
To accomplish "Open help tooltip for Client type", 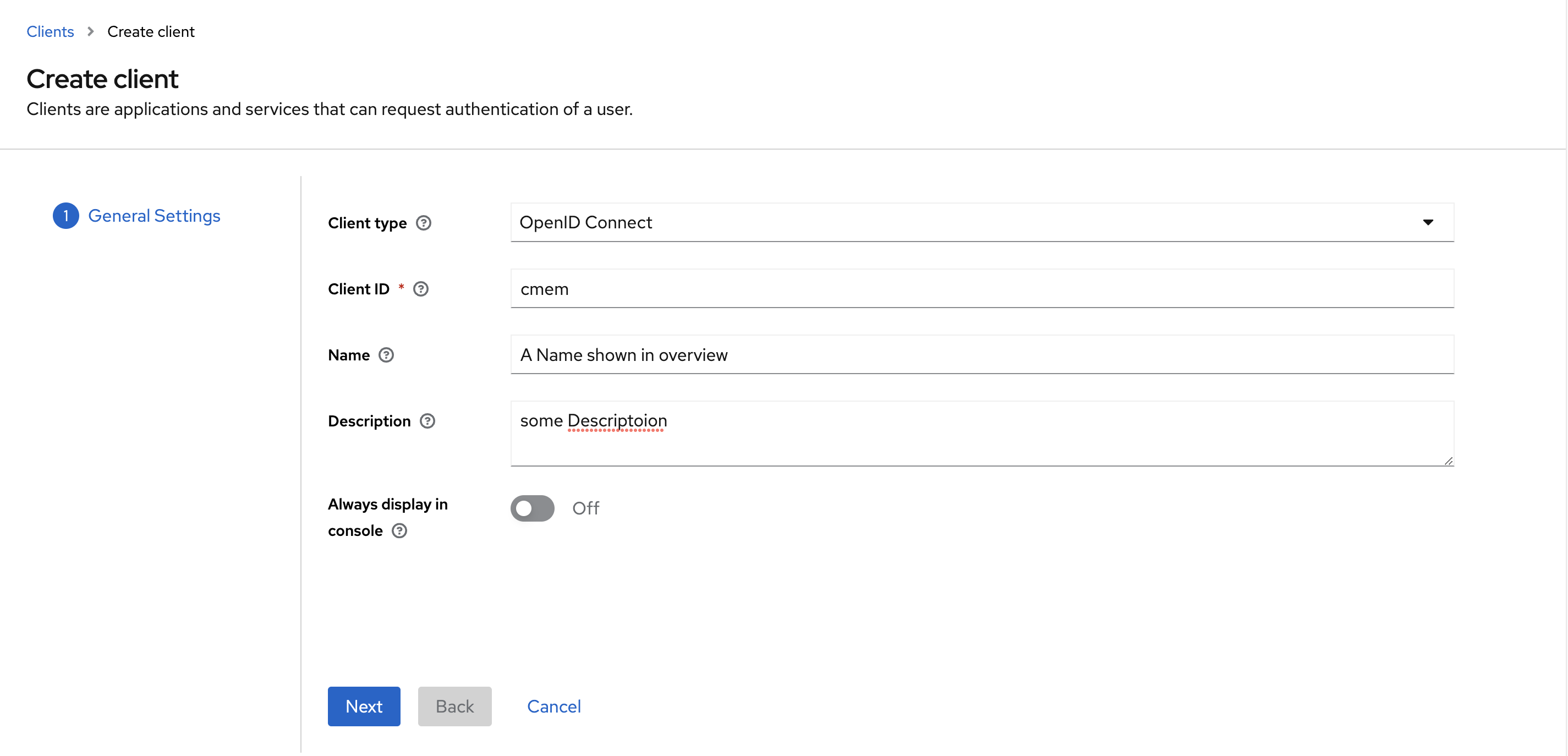I will pos(424,223).
